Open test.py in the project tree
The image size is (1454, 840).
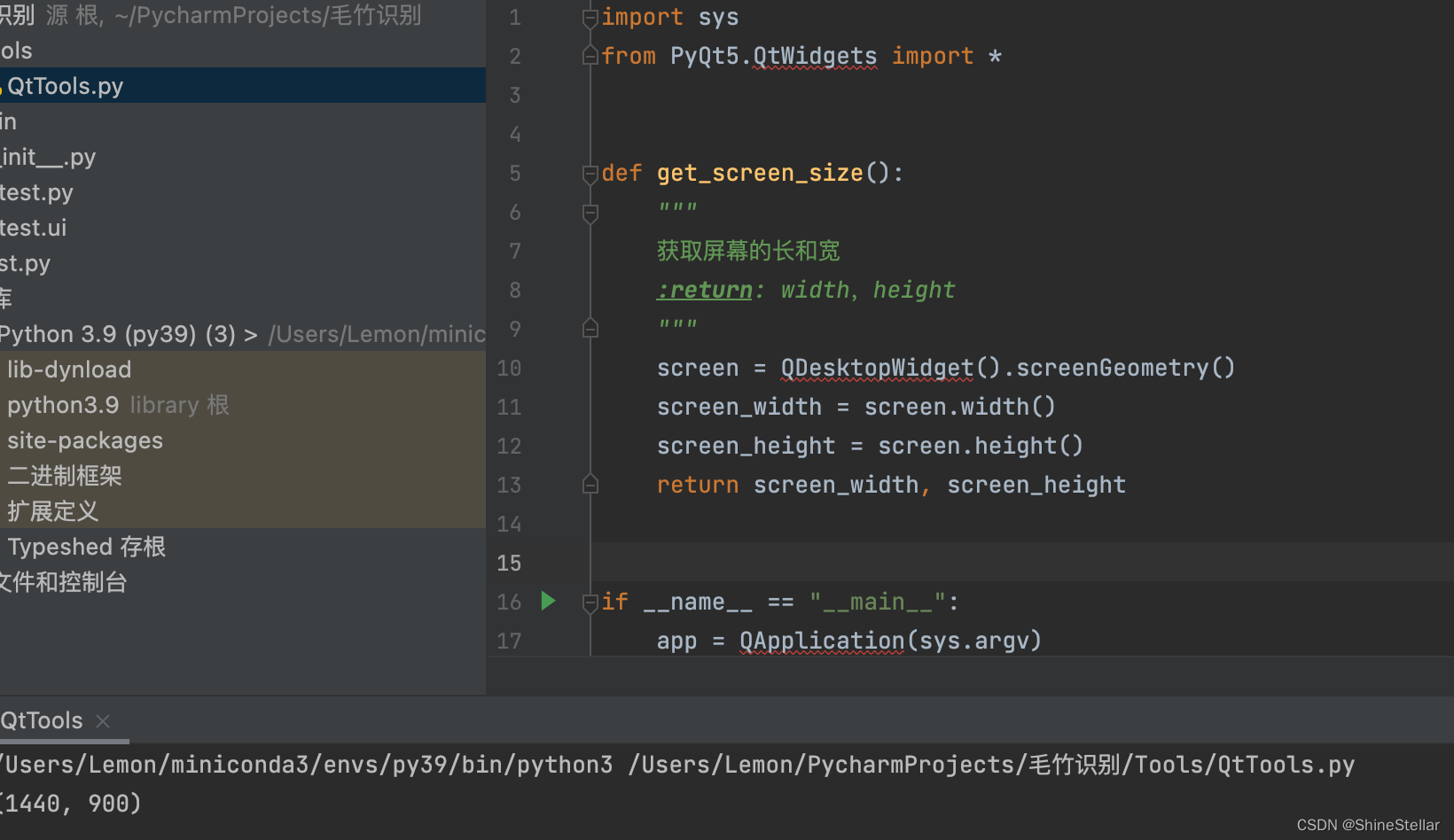click(x=36, y=192)
